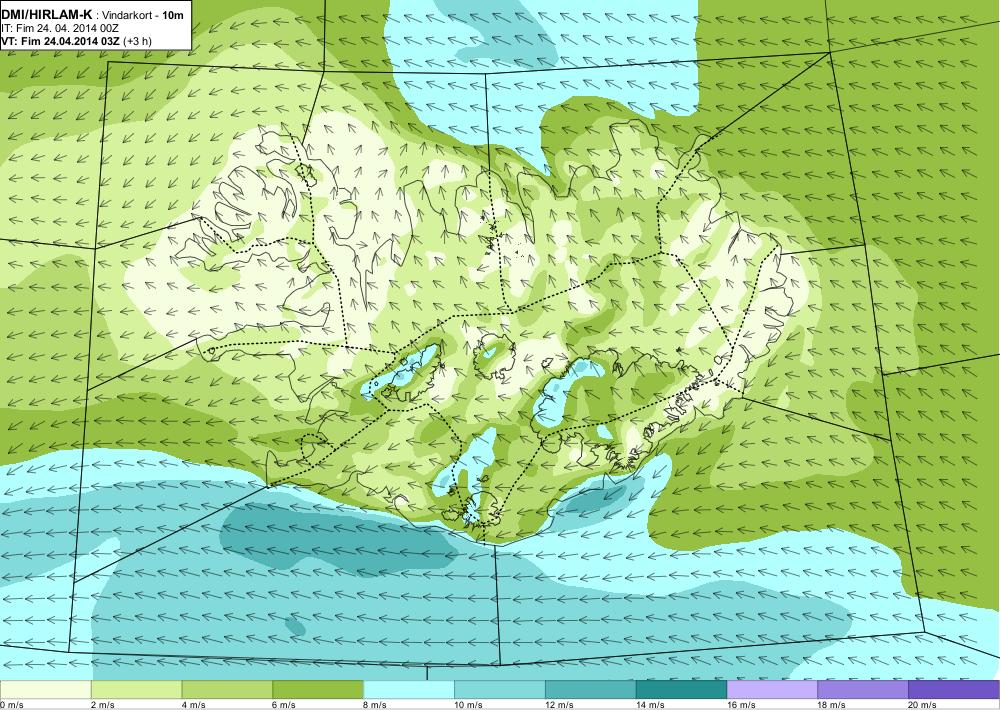Click the "12 m/s" legend label

(560, 705)
